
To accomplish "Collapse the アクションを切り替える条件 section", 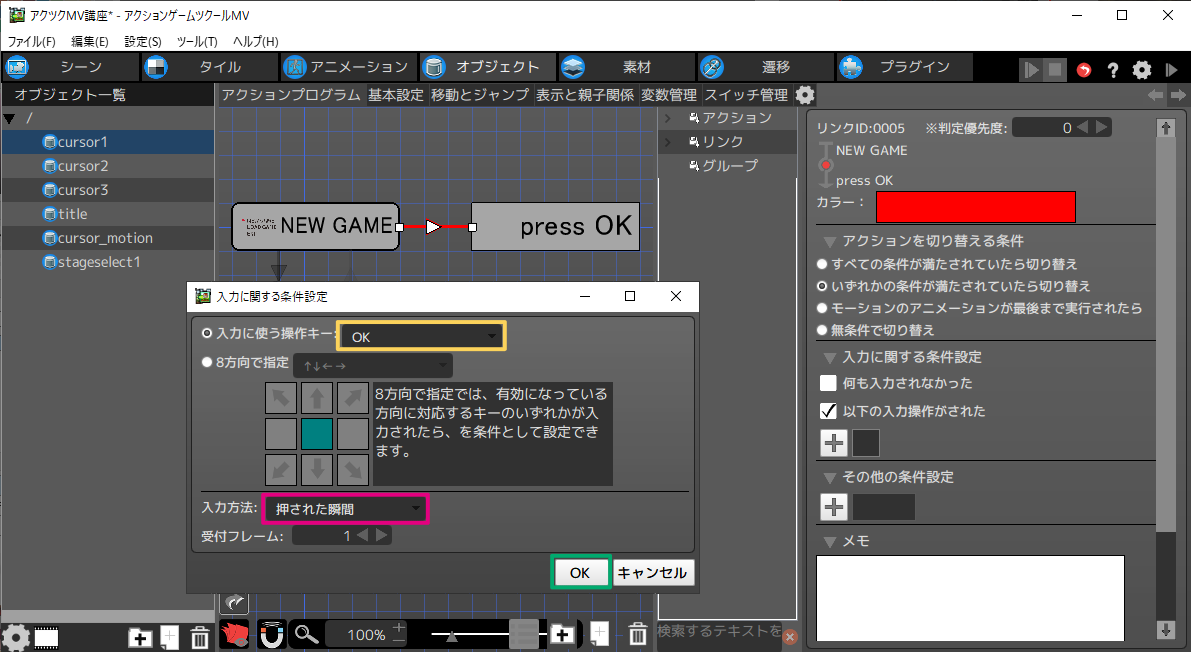I will (829, 241).
